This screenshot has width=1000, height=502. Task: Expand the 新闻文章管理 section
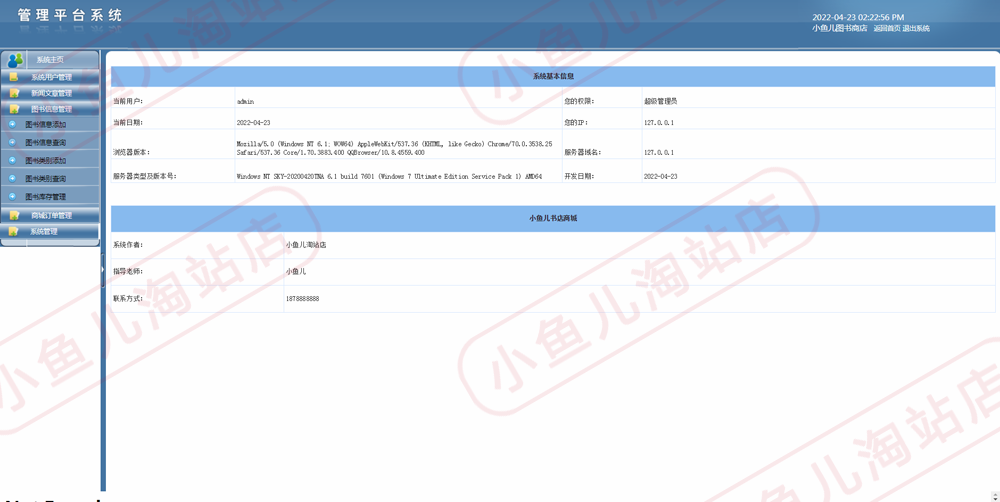(x=52, y=93)
